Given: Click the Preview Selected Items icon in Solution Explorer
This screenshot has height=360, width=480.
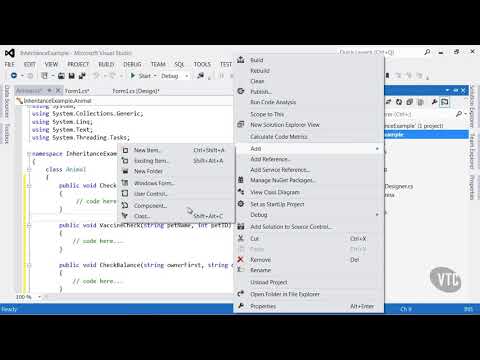Looking at the screenshot, I should 445,102.
